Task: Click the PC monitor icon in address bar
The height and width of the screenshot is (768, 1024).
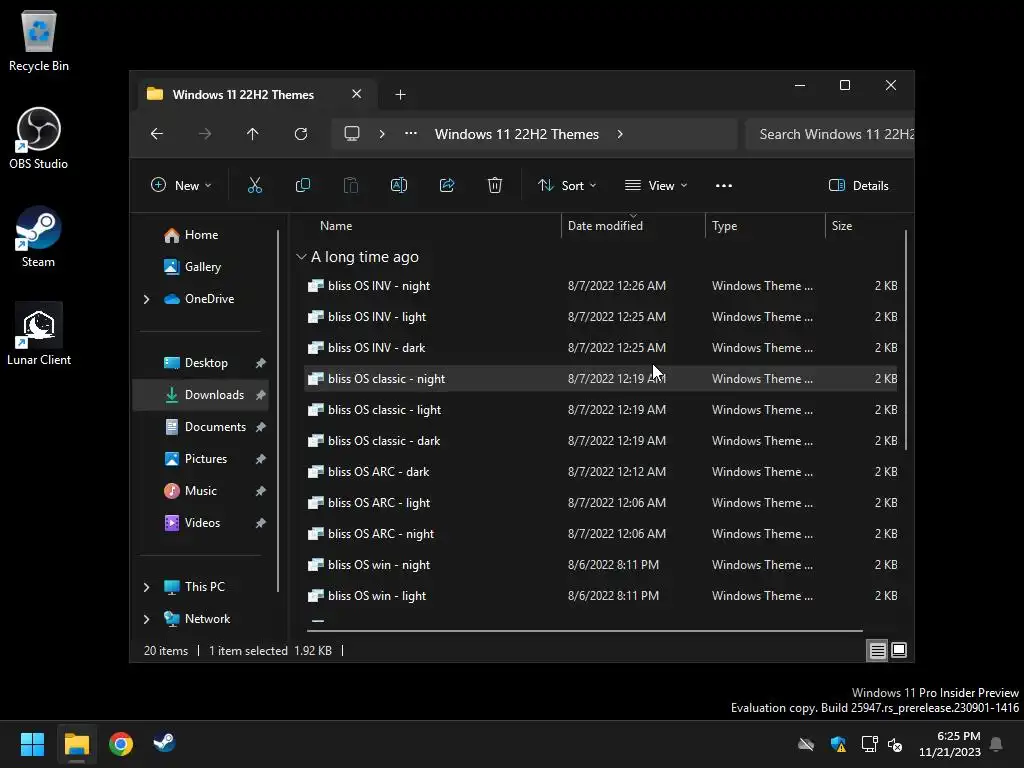Action: click(352, 134)
